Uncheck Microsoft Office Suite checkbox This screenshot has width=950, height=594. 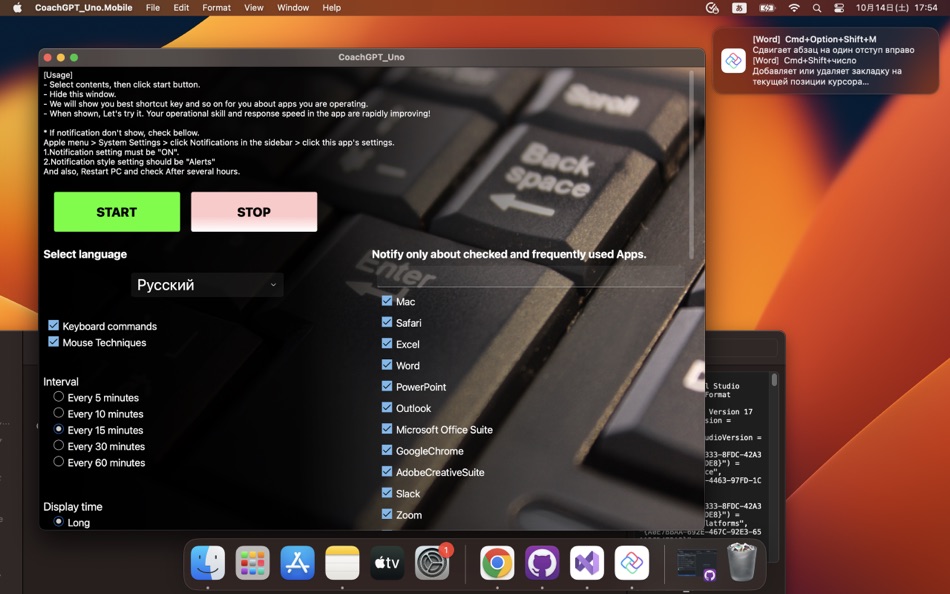point(387,429)
